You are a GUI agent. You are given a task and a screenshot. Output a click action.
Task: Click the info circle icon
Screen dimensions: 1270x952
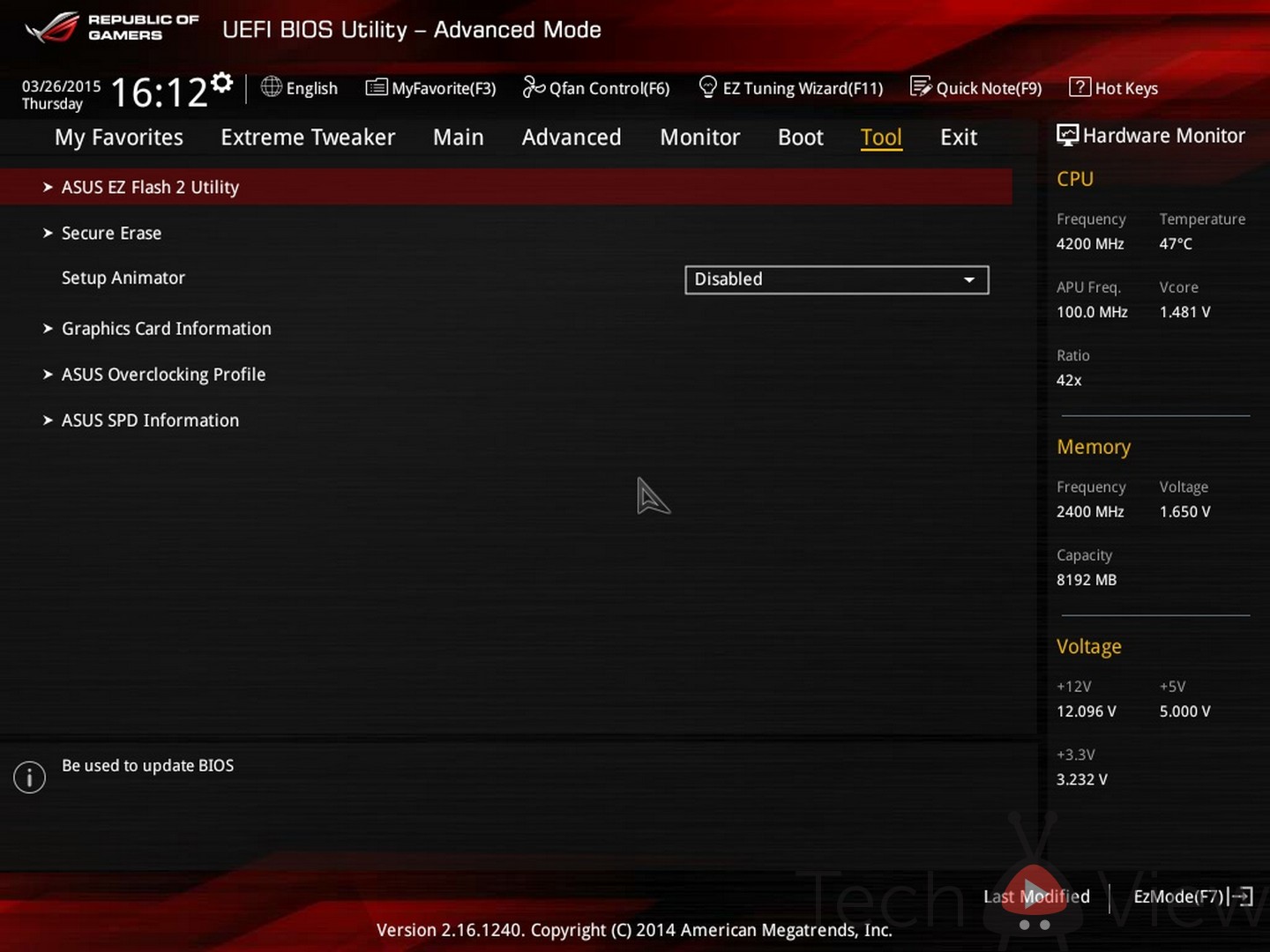(29, 777)
